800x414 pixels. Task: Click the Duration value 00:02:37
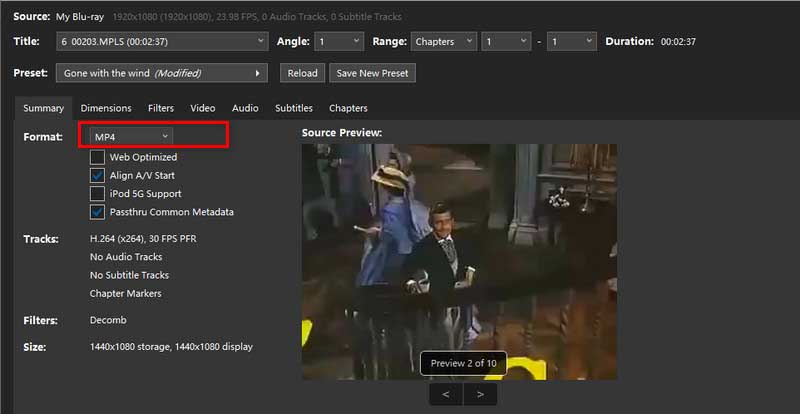(x=678, y=42)
